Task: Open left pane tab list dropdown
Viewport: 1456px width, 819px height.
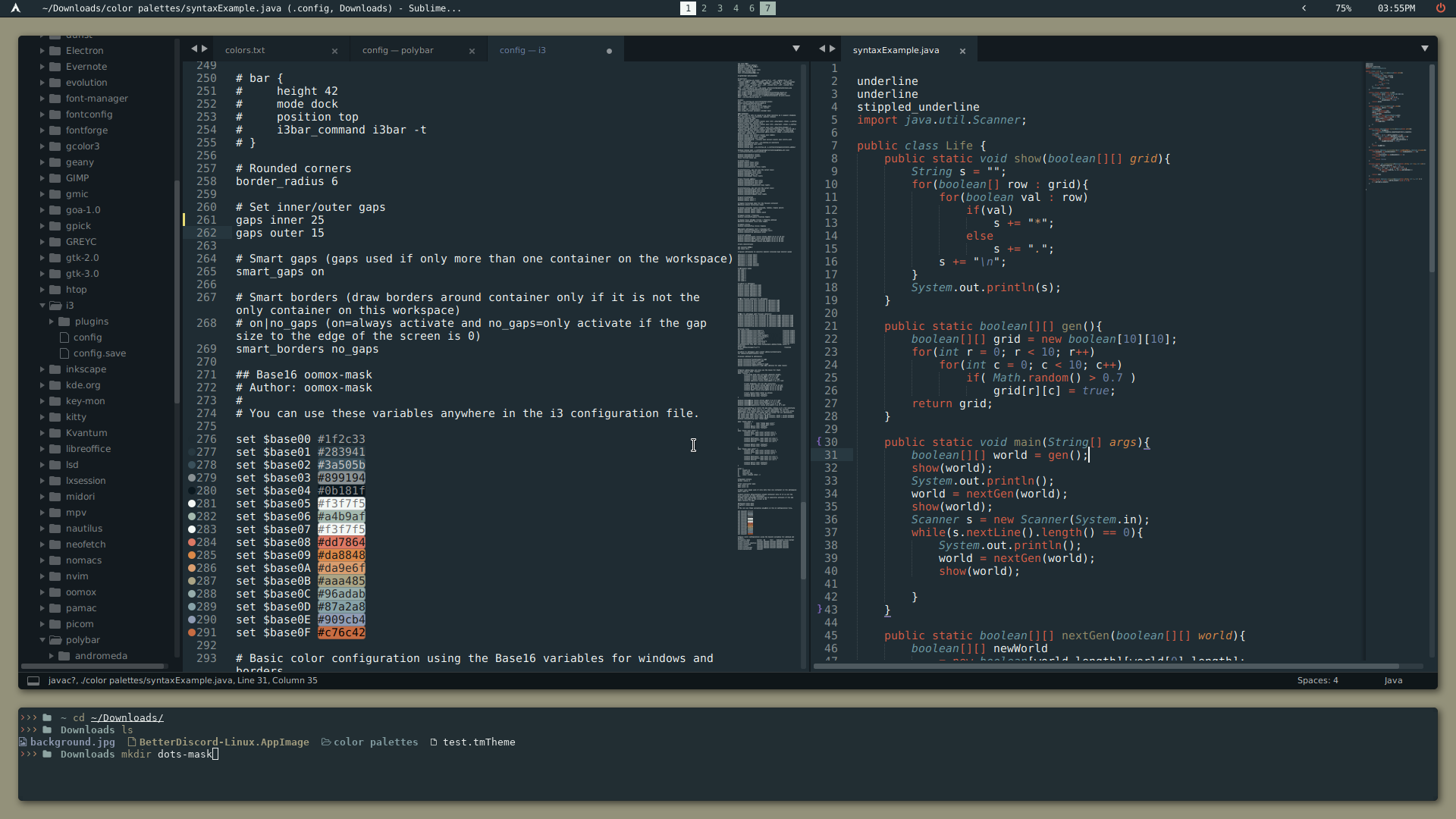Action: [x=796, y=49]
